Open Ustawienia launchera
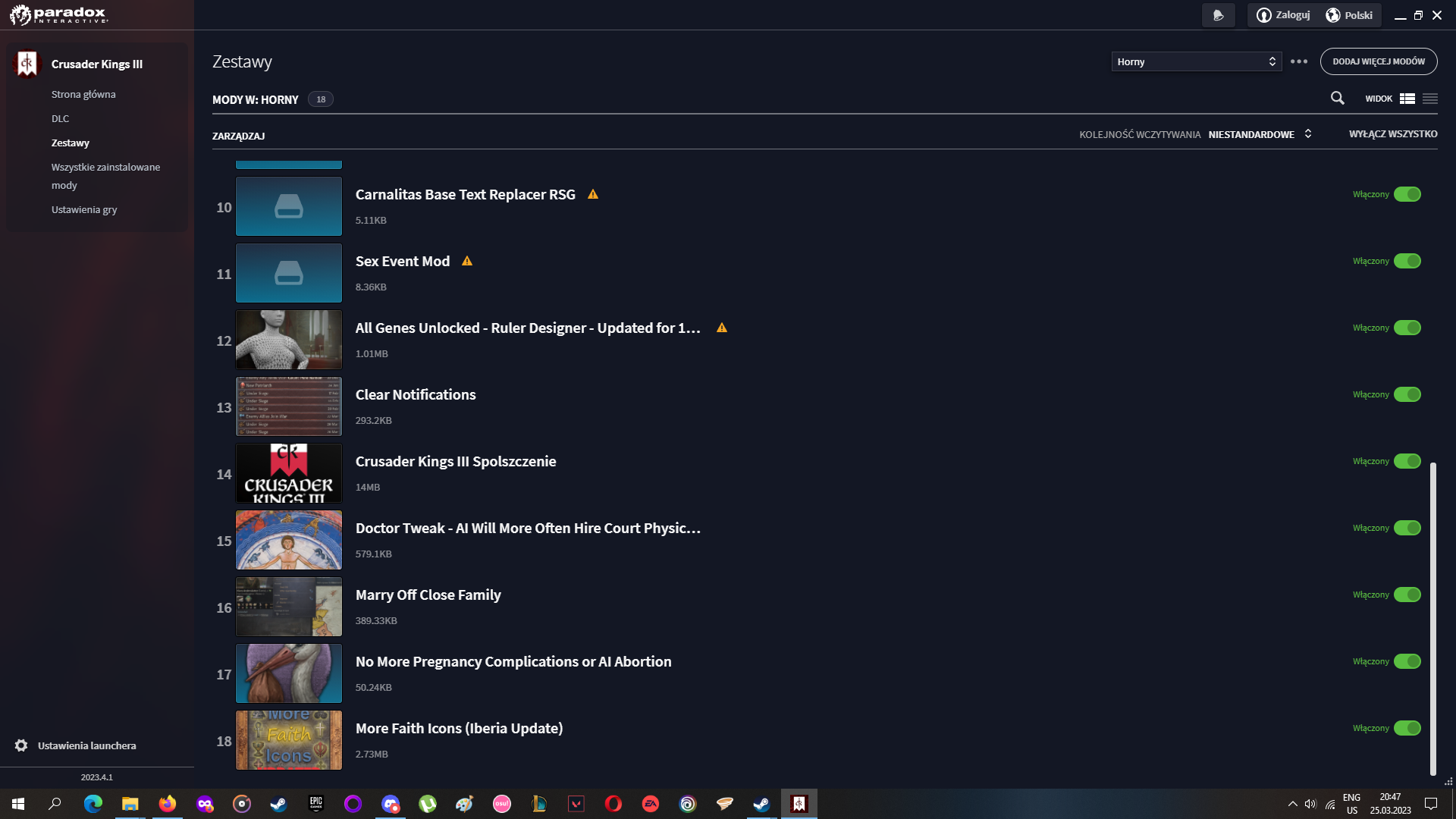 [x=87, y=745]
